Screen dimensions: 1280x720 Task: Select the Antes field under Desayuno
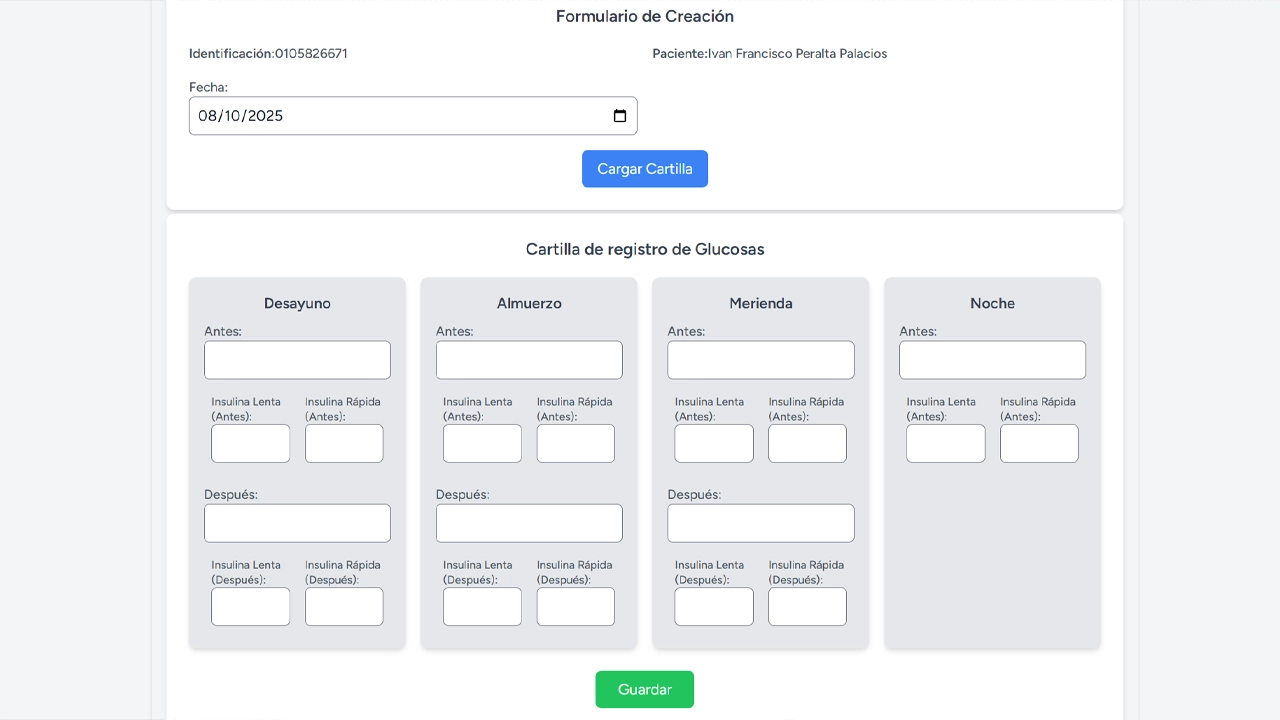(x=297, y=359)
